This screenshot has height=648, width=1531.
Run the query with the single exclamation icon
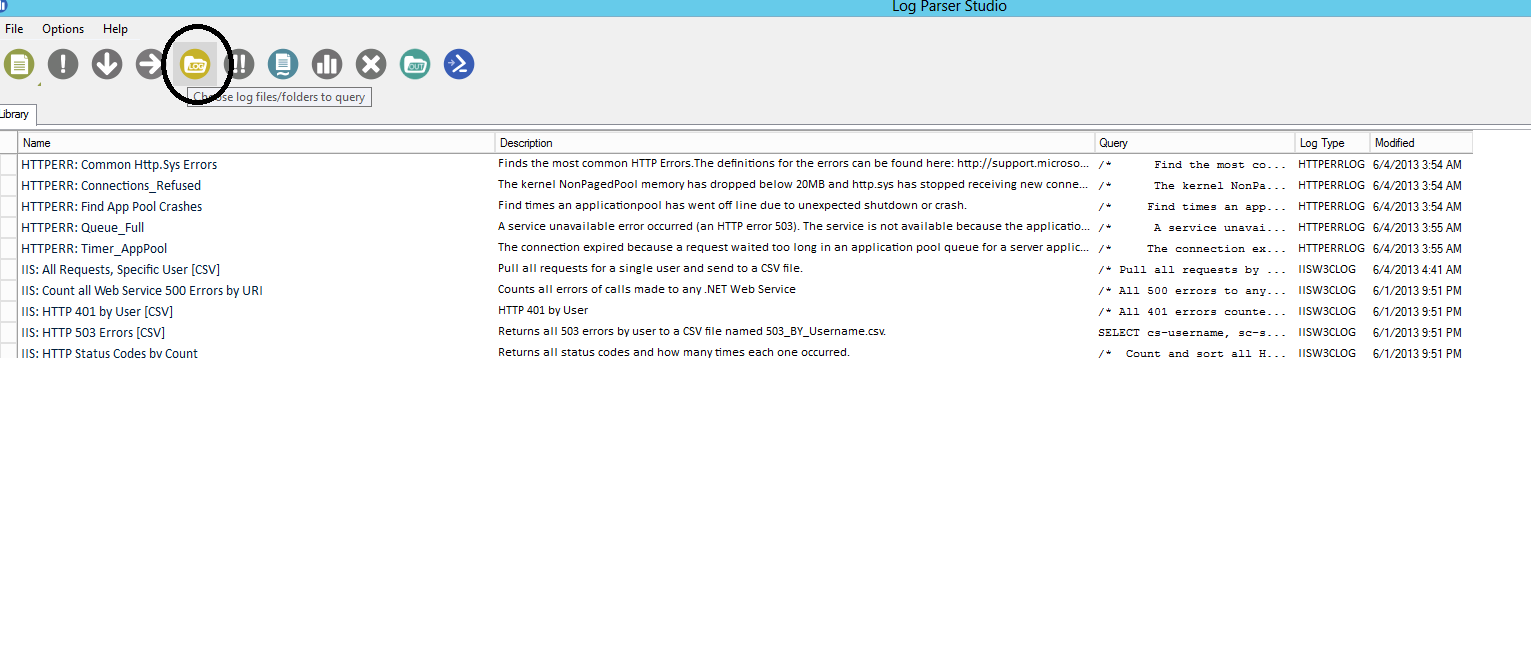click(63, 65)
